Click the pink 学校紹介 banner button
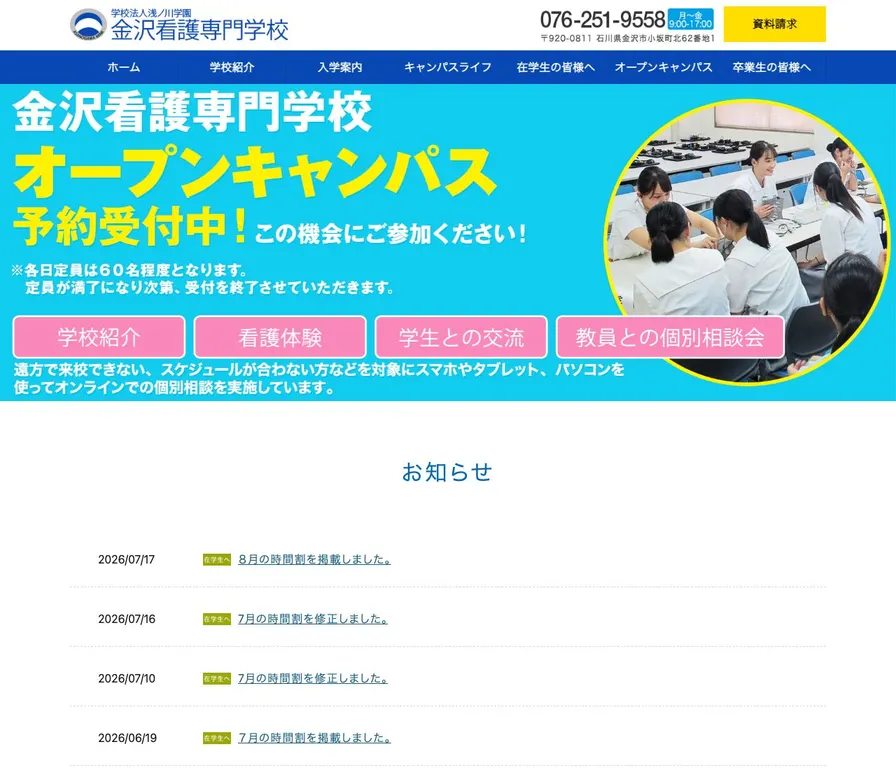896x770 pixels. (x=99, y=337)
